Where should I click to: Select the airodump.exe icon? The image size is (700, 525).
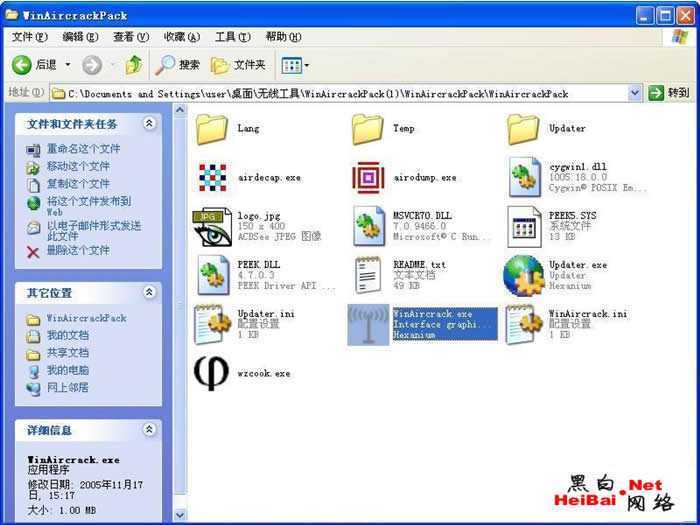368,178
